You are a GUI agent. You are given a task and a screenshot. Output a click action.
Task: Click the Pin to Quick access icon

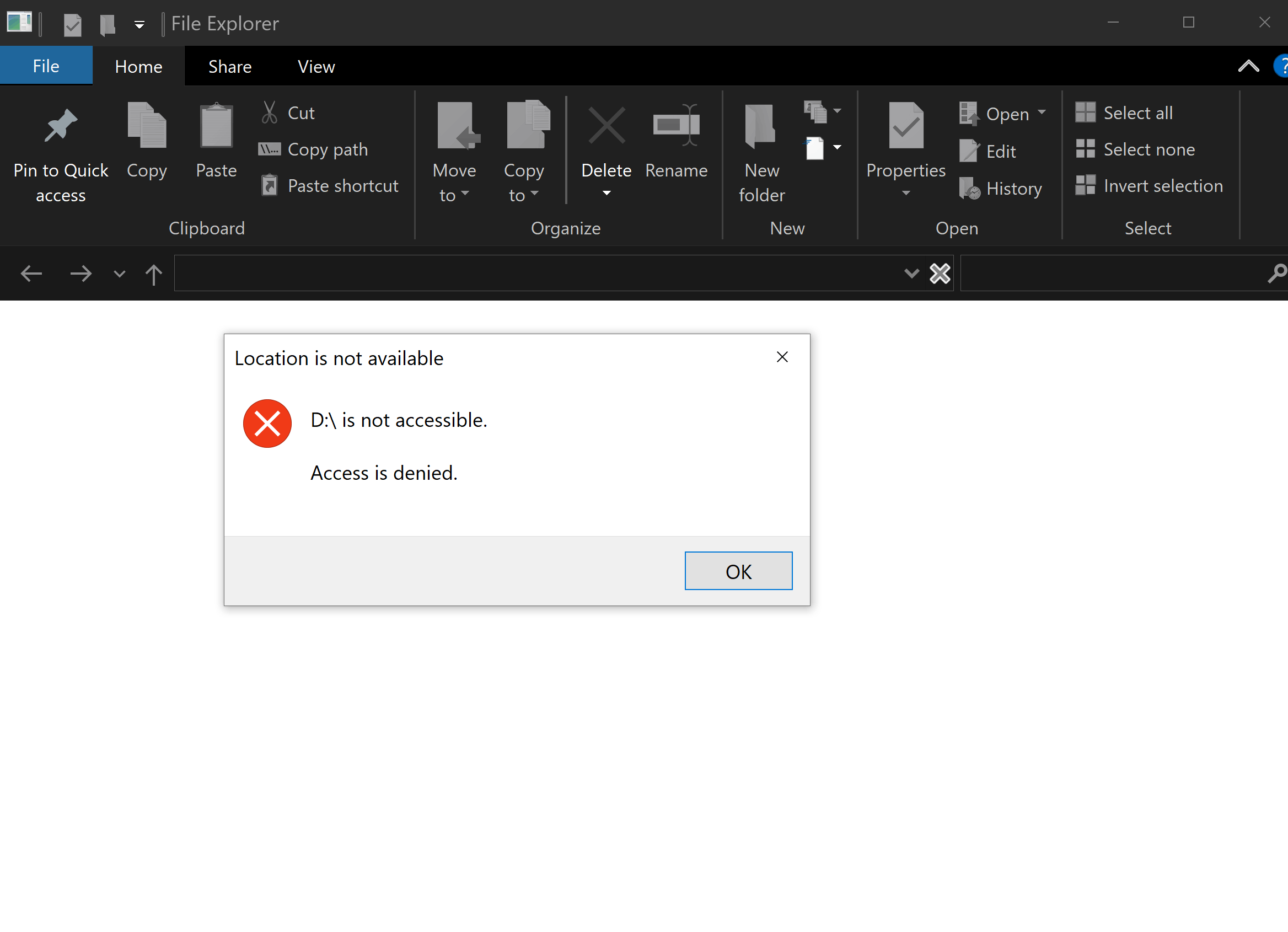(60, 126)
